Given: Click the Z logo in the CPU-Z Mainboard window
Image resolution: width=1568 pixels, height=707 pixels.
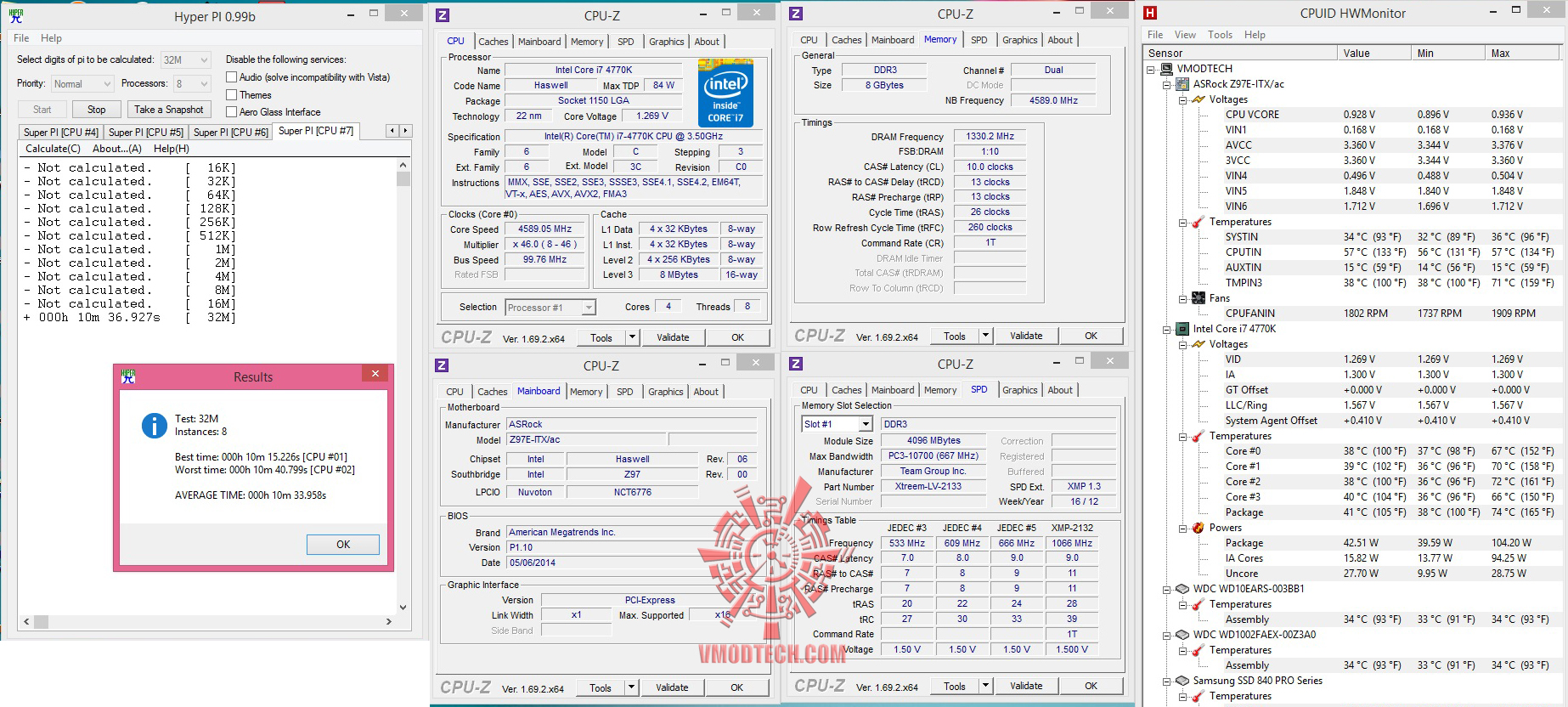Looking at the screenshot, I should tap(442, 365).
